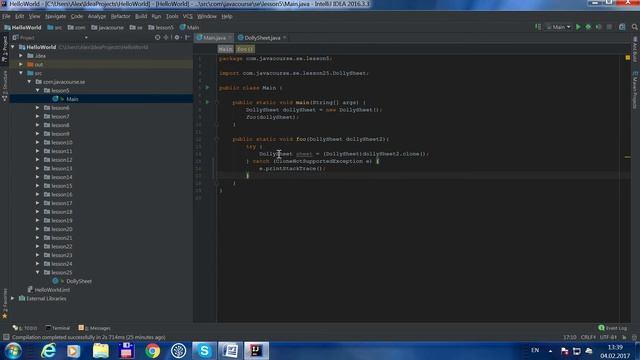Click the Main breadcrumb in navigation bar
Image resolution: width=640 pixels, height=360 pixels.
pos(189,27)
